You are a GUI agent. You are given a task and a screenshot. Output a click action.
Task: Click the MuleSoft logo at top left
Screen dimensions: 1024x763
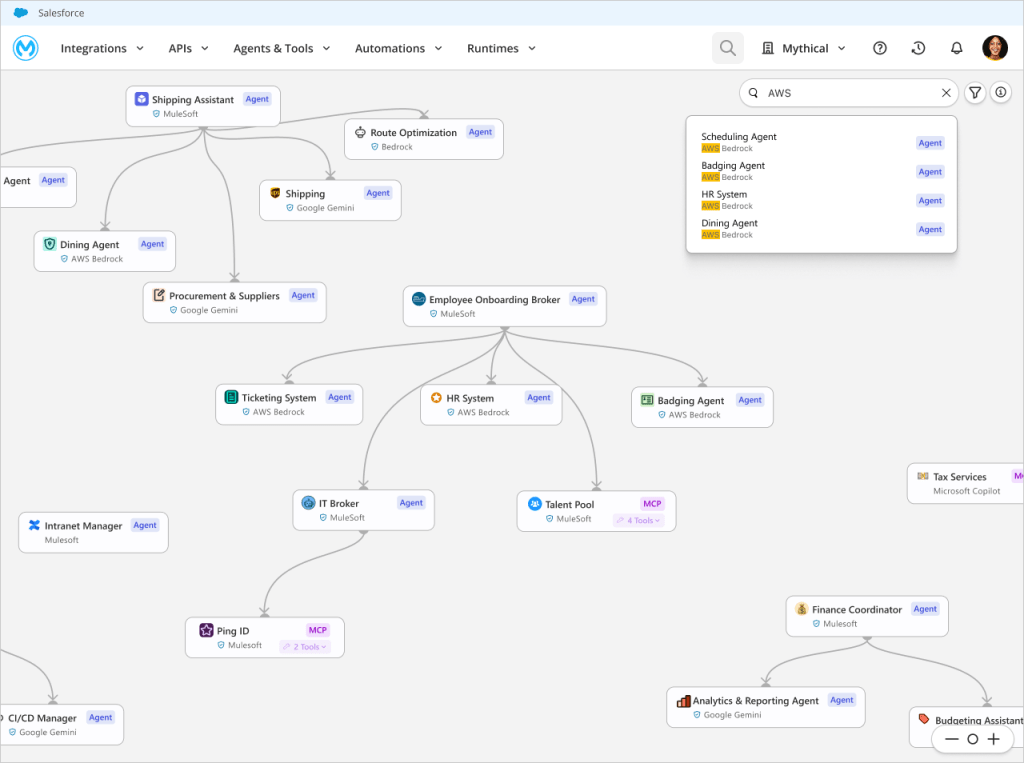(x=24, y=47)
